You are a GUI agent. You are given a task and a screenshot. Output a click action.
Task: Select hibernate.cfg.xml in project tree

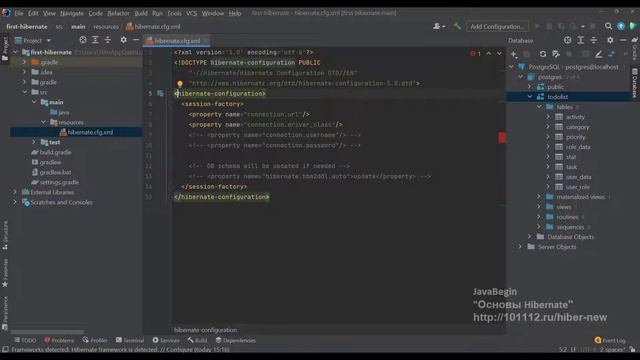pyautogui.click(x=76, y=132)
